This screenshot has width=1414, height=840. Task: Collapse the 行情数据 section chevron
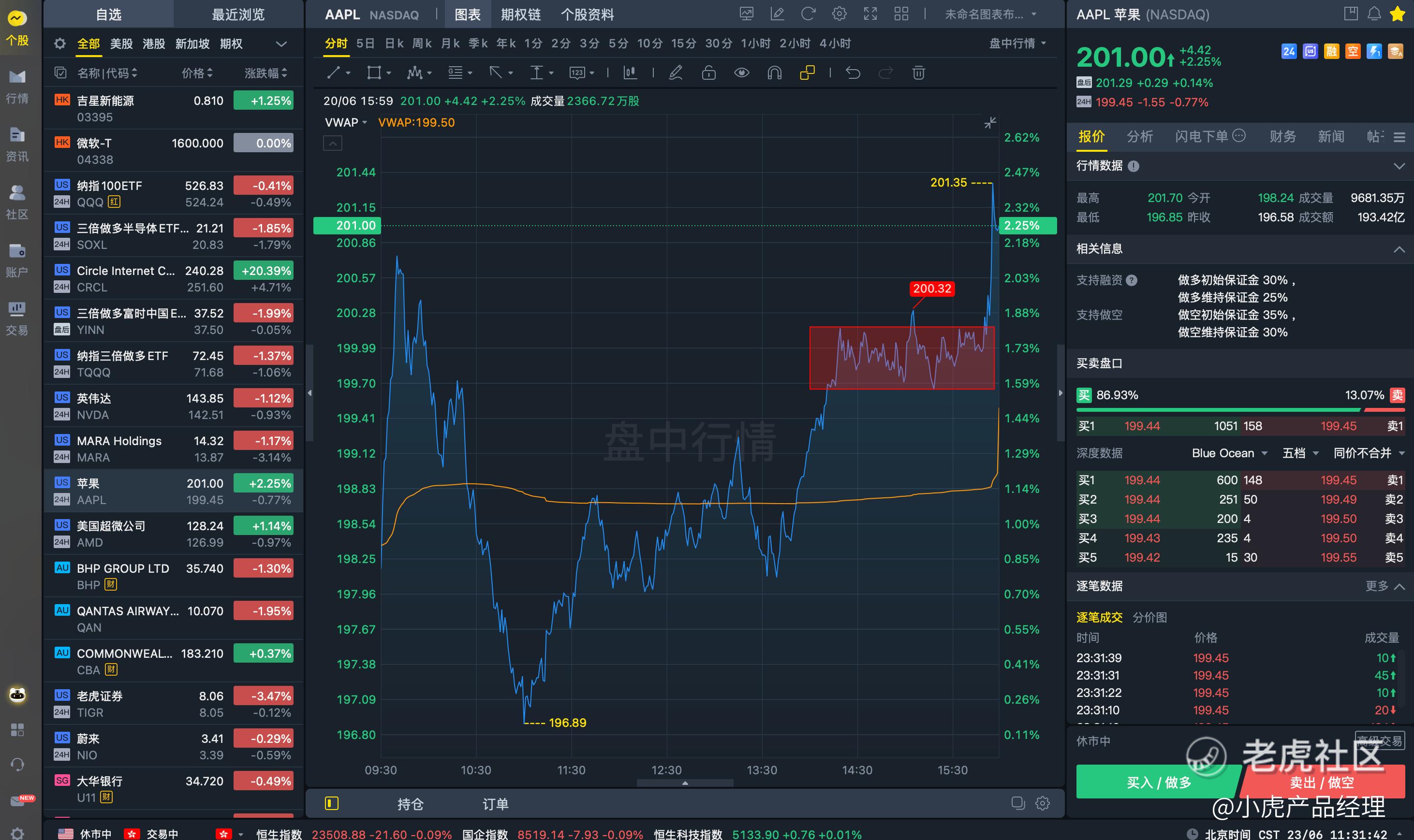pos(1399,166)
